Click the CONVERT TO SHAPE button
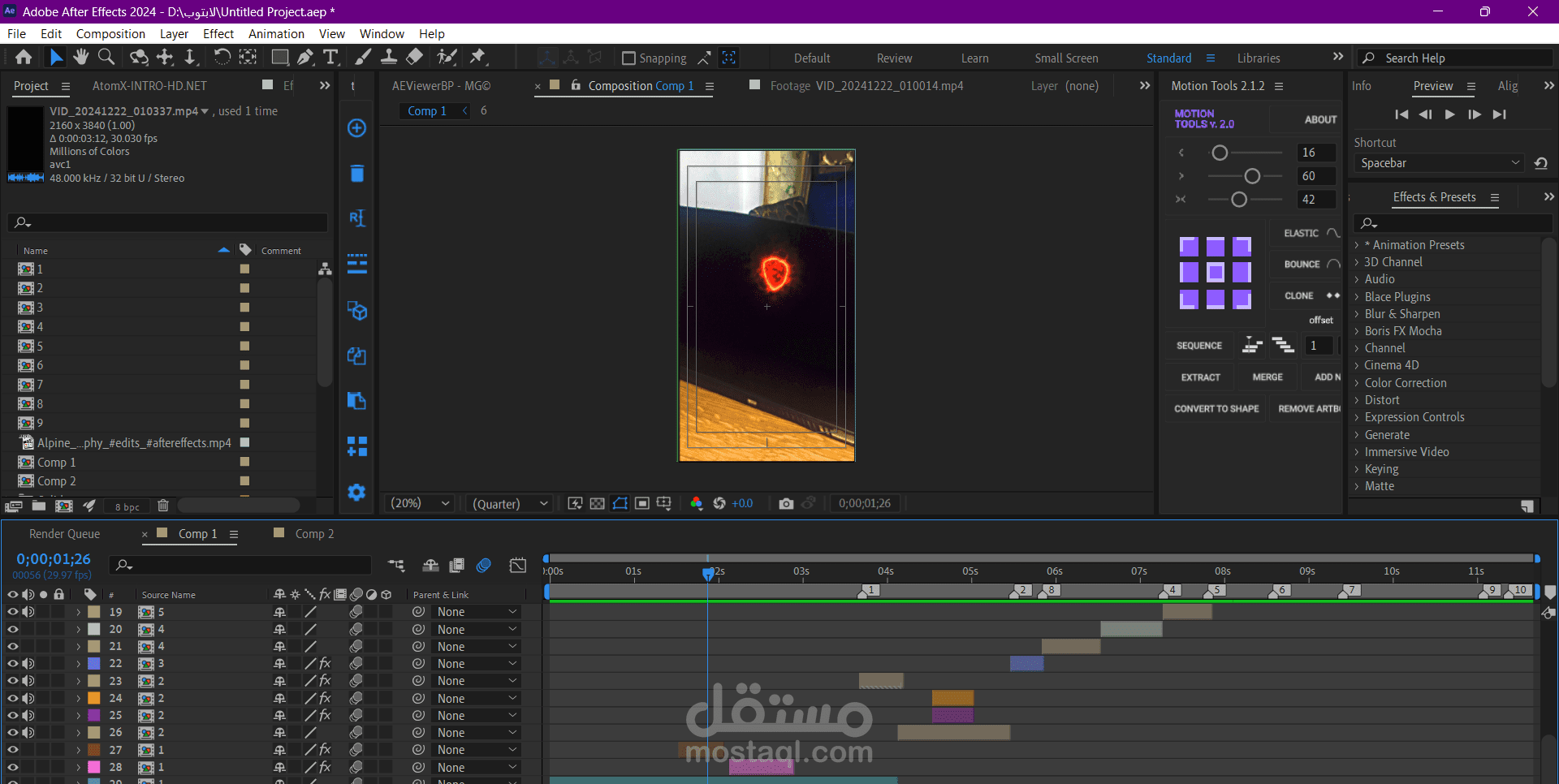Screen dimensions: 1559x784 tap(1216, 409)
